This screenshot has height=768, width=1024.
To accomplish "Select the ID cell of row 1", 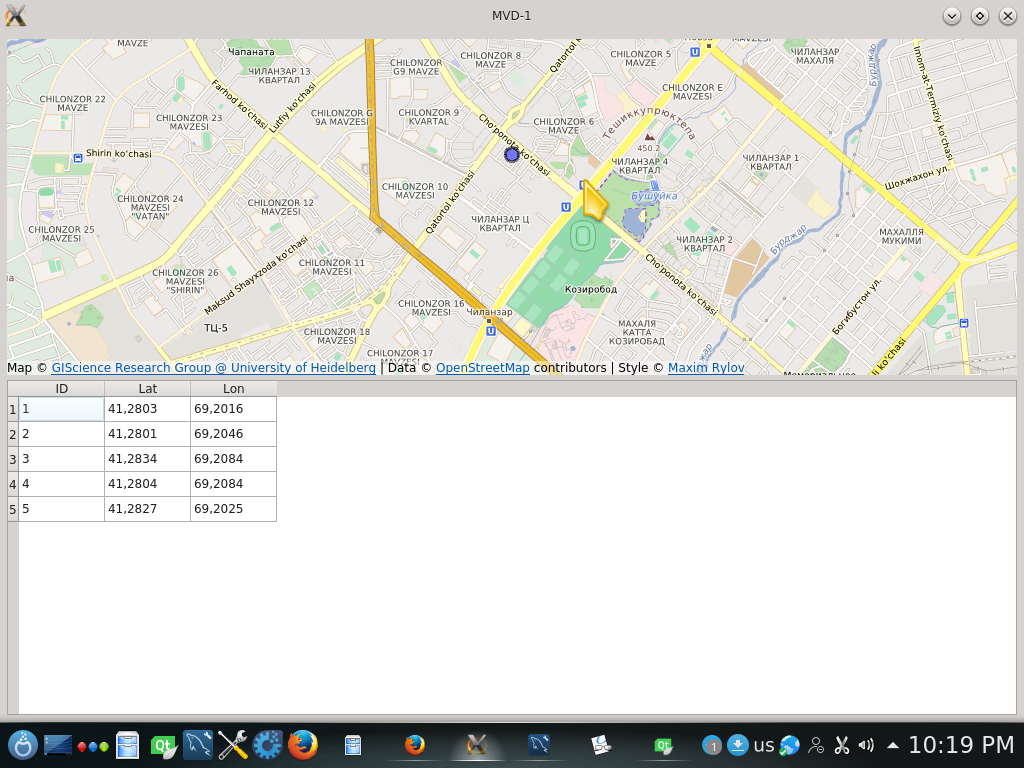I will (61, 409).
